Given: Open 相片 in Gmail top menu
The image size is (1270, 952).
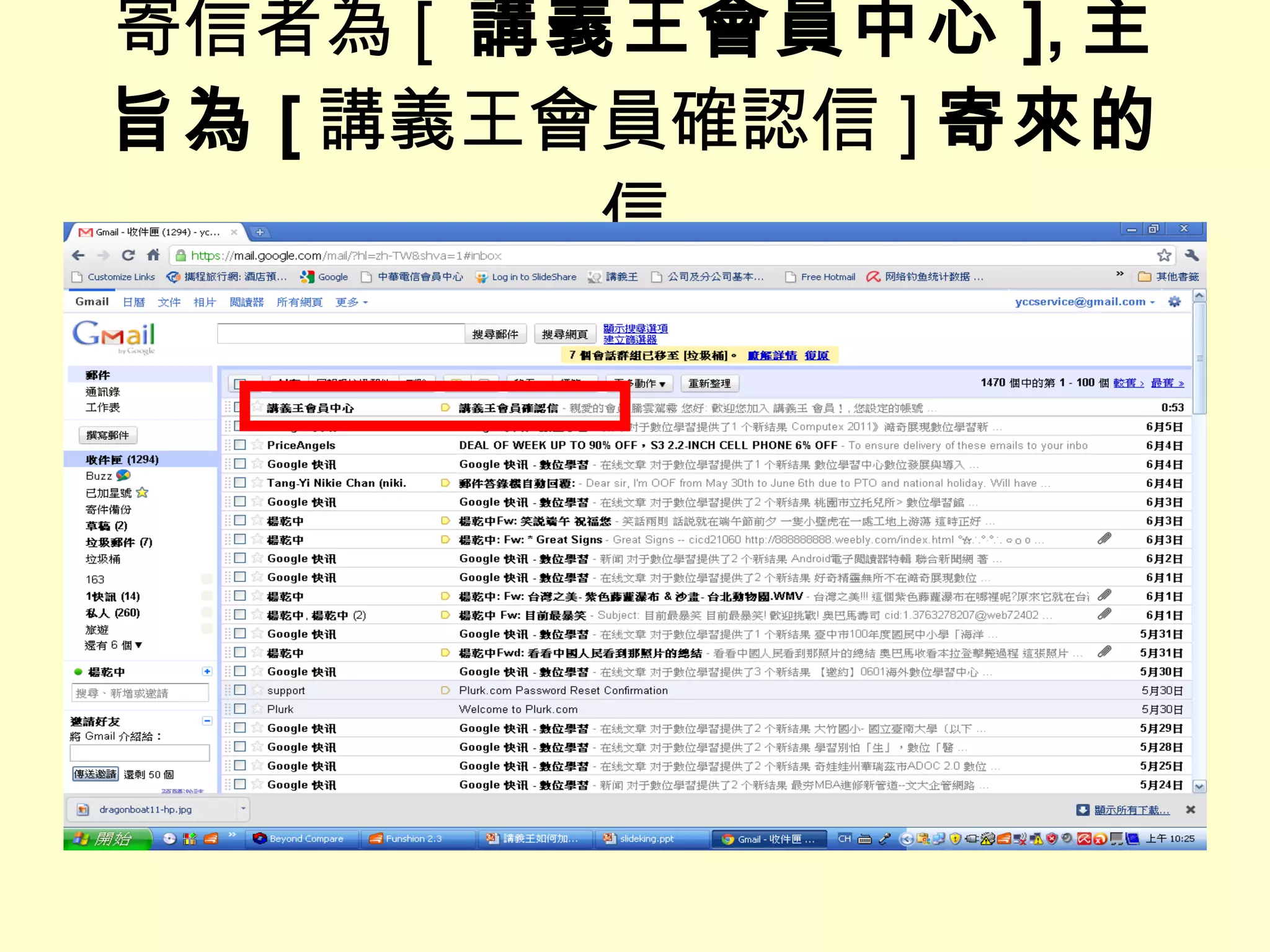Looking at the screenshot, I should pyautogui.click(x=205, y=302).
